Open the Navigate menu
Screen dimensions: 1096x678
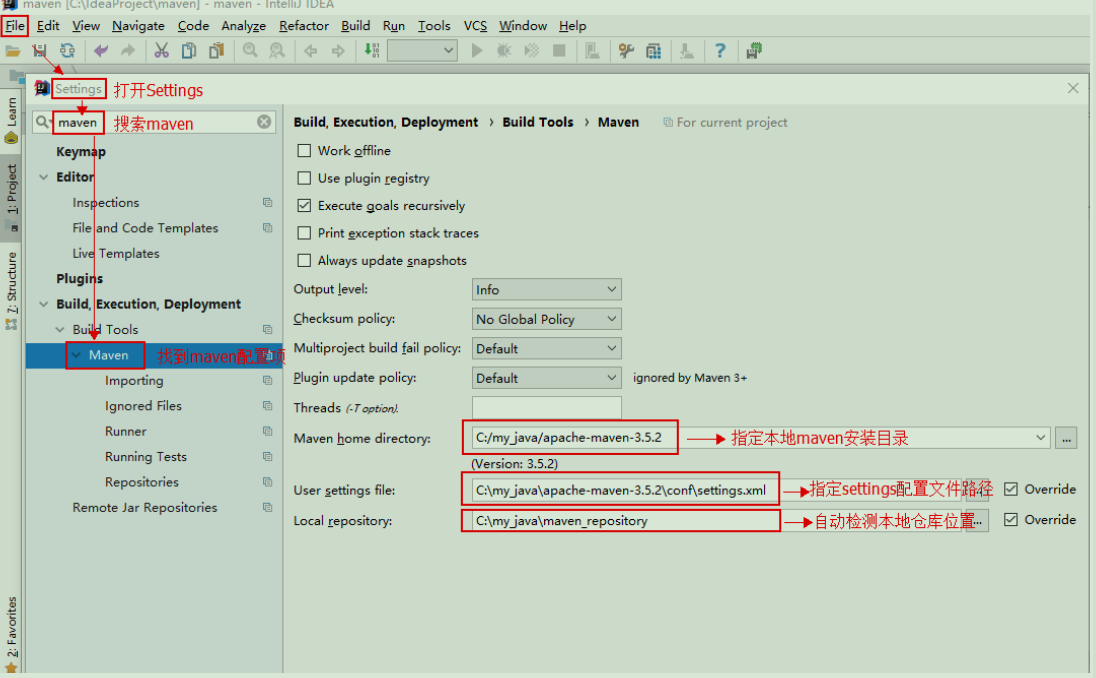[138, 26]
